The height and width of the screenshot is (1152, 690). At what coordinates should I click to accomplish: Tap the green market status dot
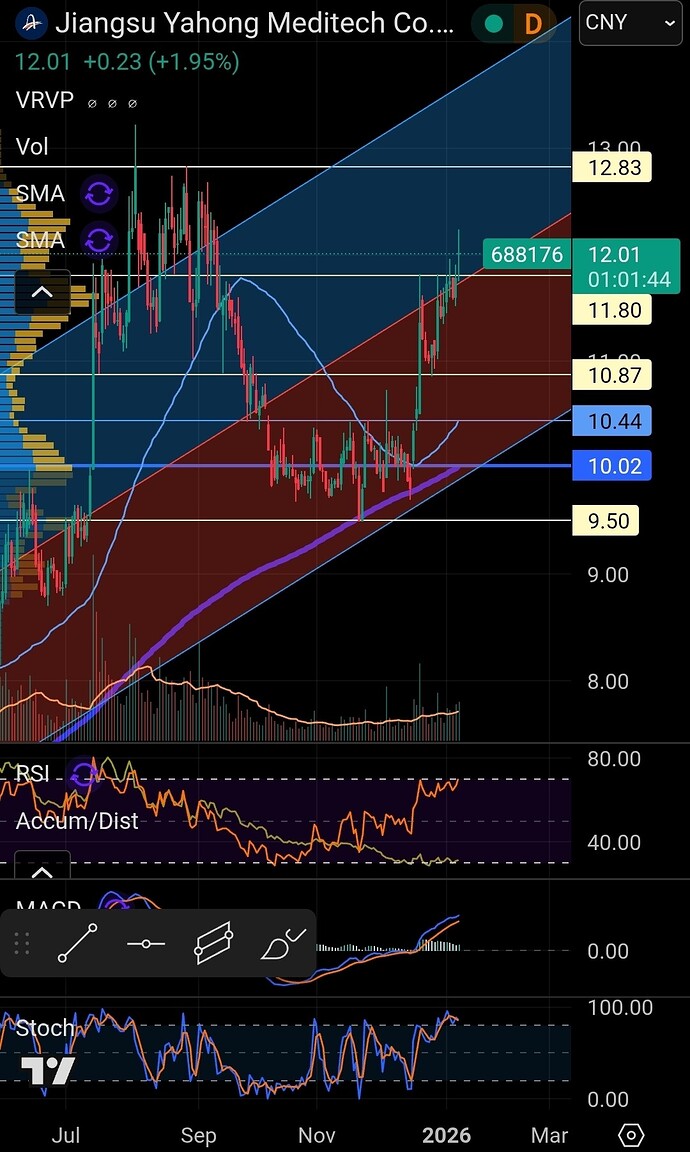pos(494,24)
